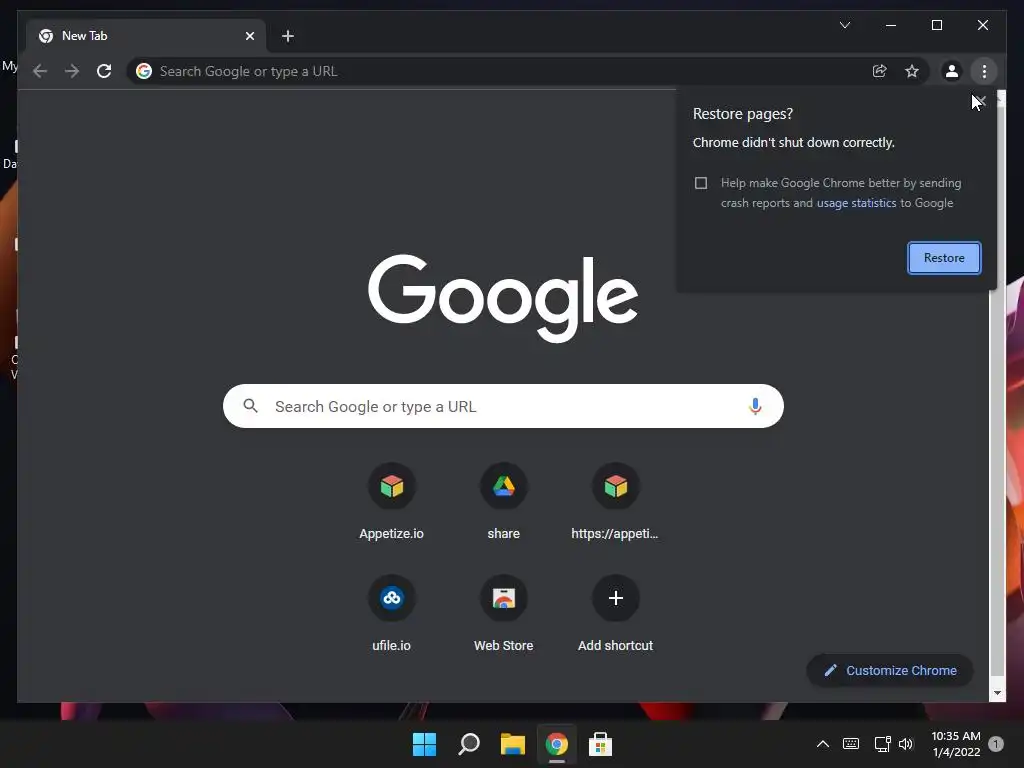Click the forward navigation arrow

(x=72, y=71)
